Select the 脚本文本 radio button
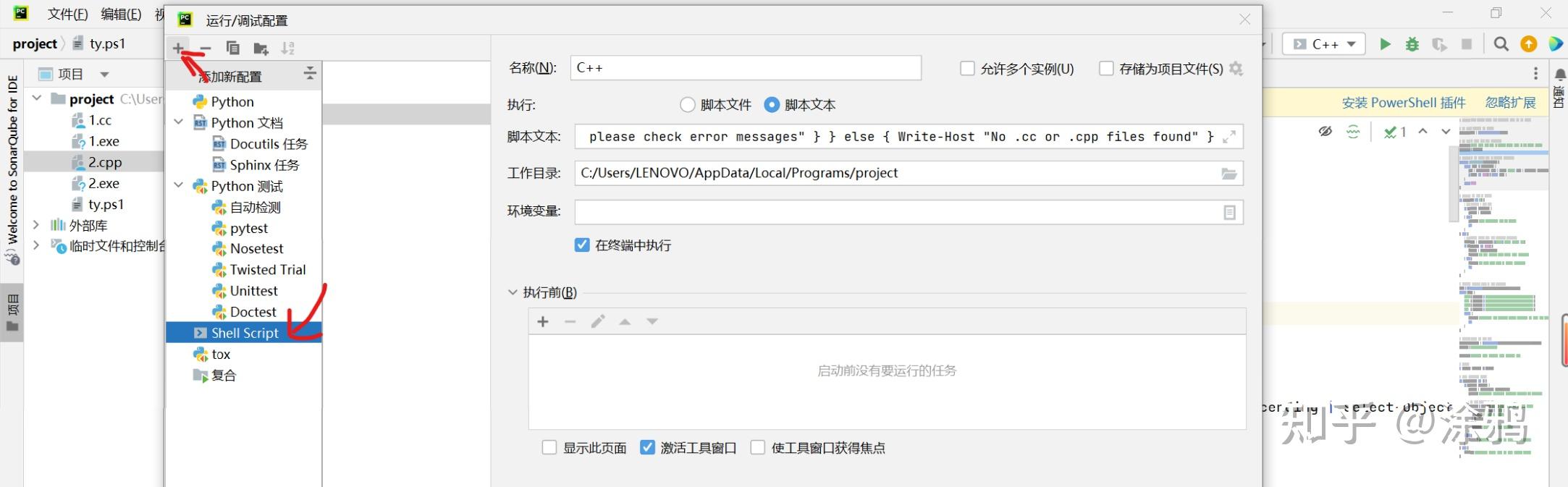 [772, 105]
